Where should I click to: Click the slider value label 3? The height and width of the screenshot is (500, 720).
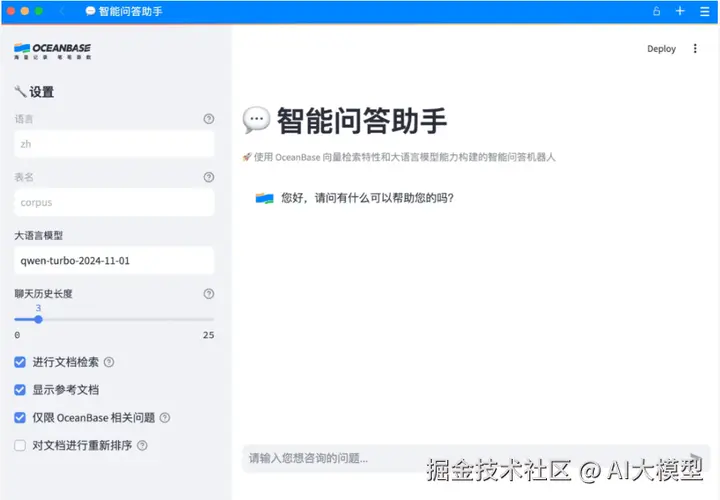coord(38,308)
